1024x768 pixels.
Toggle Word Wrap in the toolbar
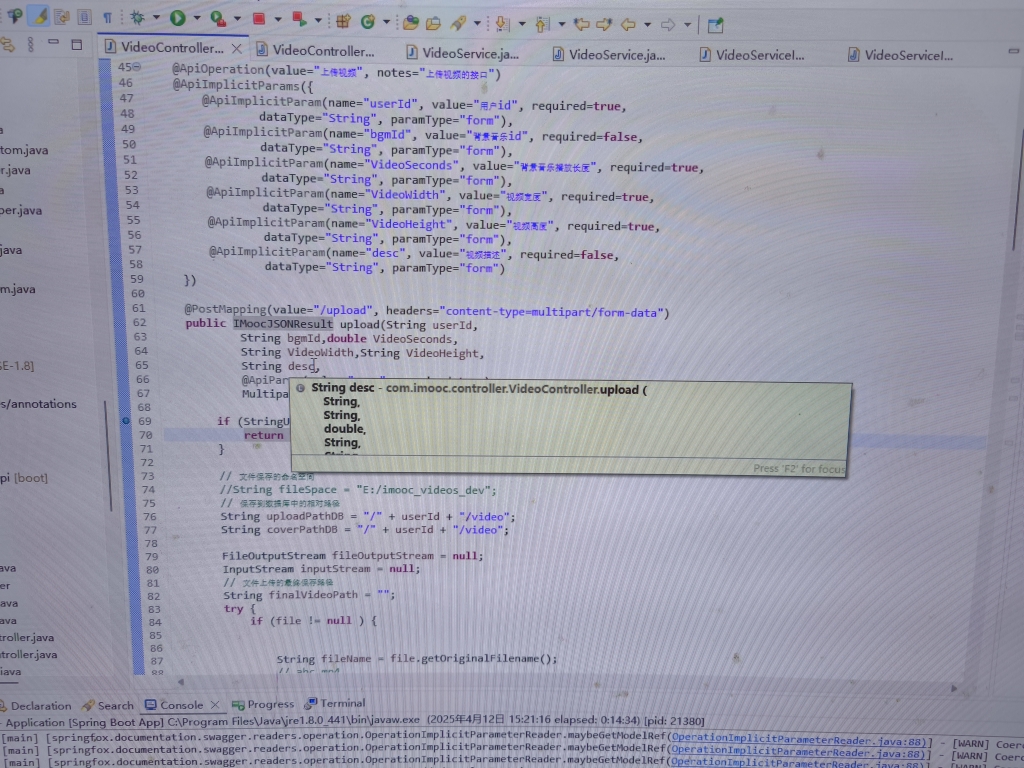tap(62, 17)
